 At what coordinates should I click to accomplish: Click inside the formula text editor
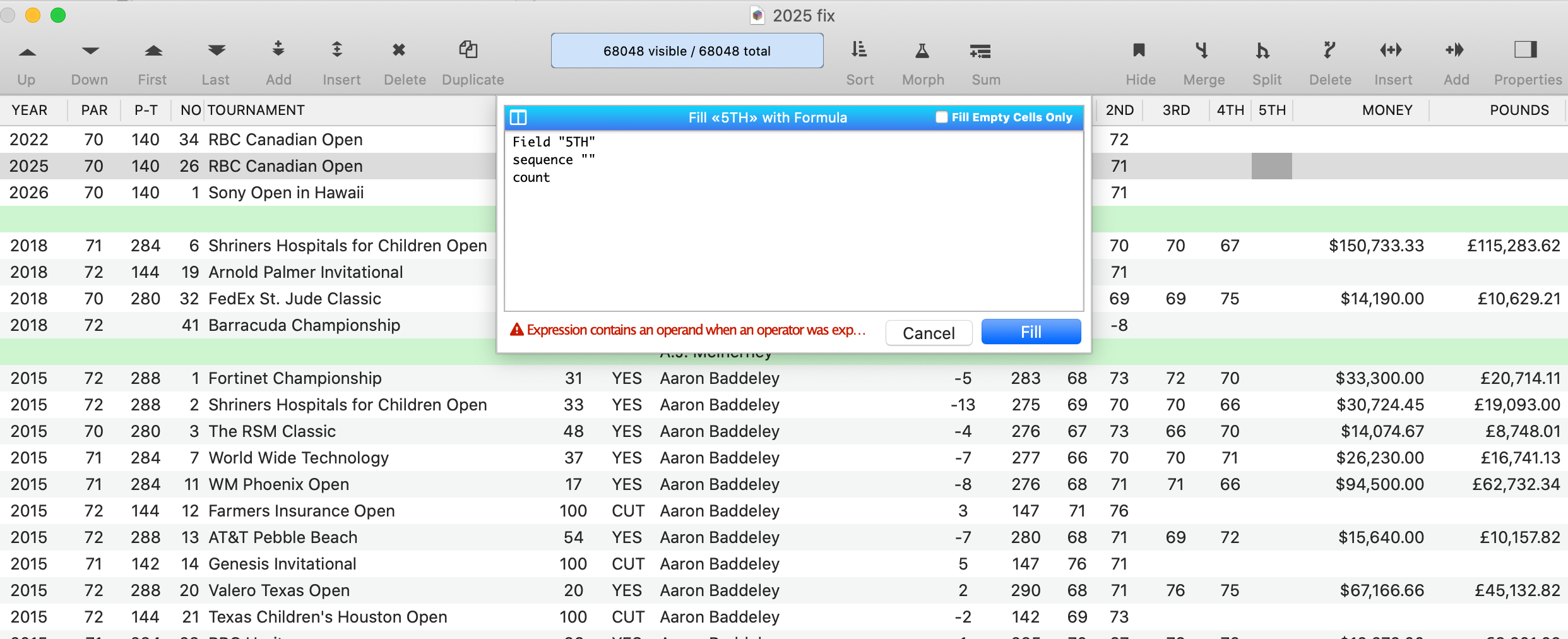(x=793, y=240)
